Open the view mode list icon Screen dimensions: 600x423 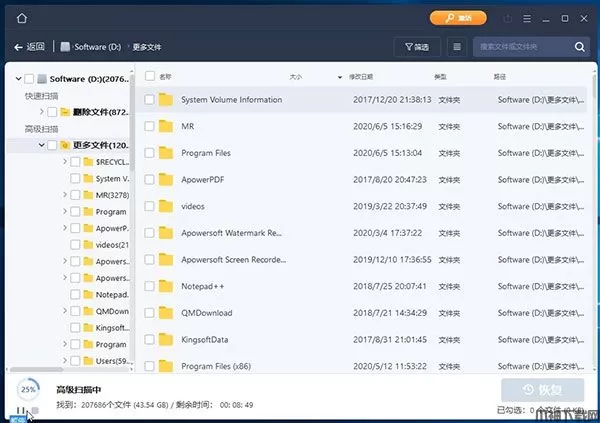coord(457,47)
